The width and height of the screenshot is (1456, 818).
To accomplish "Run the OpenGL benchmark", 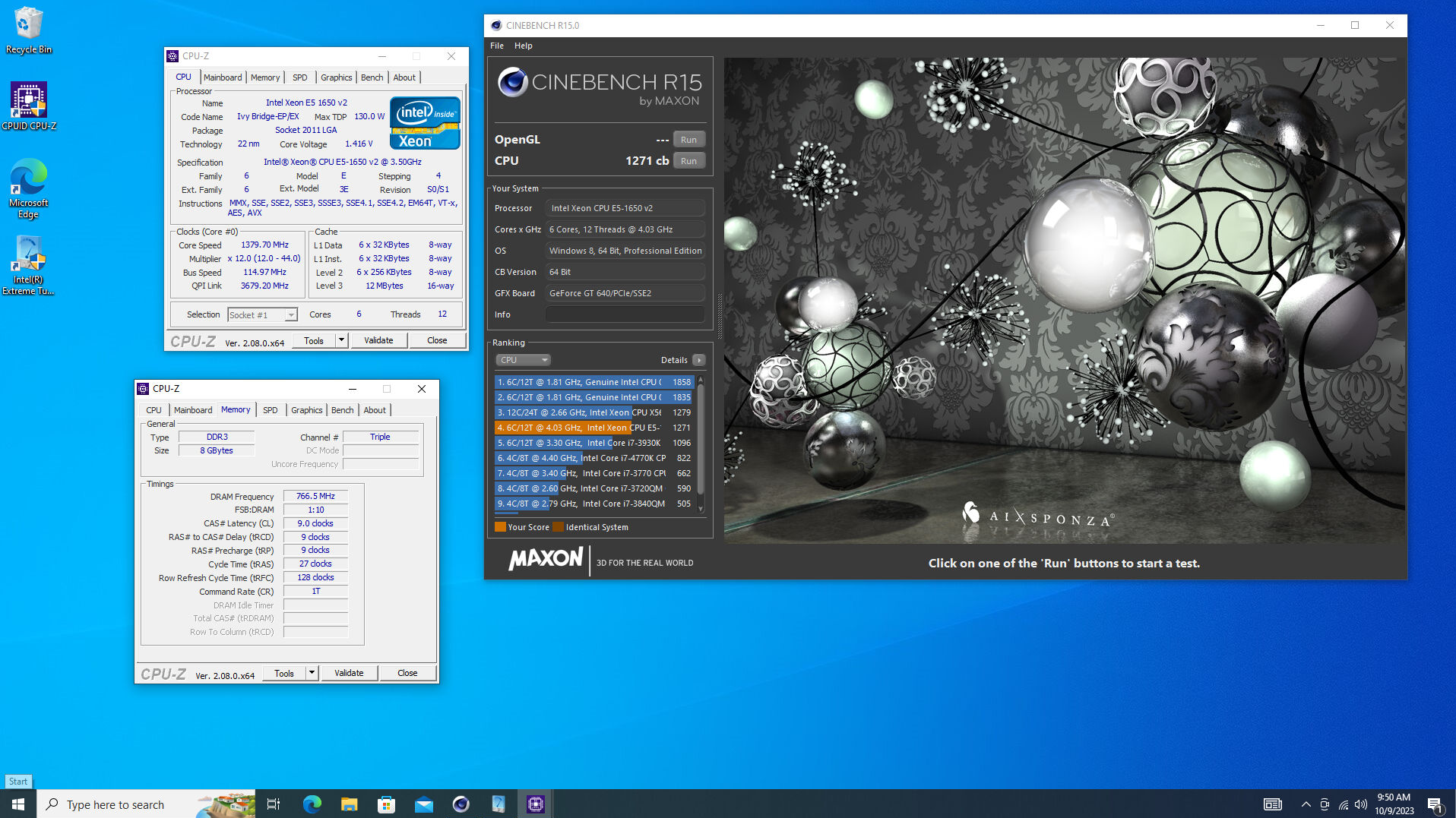I will pos(688,140).
